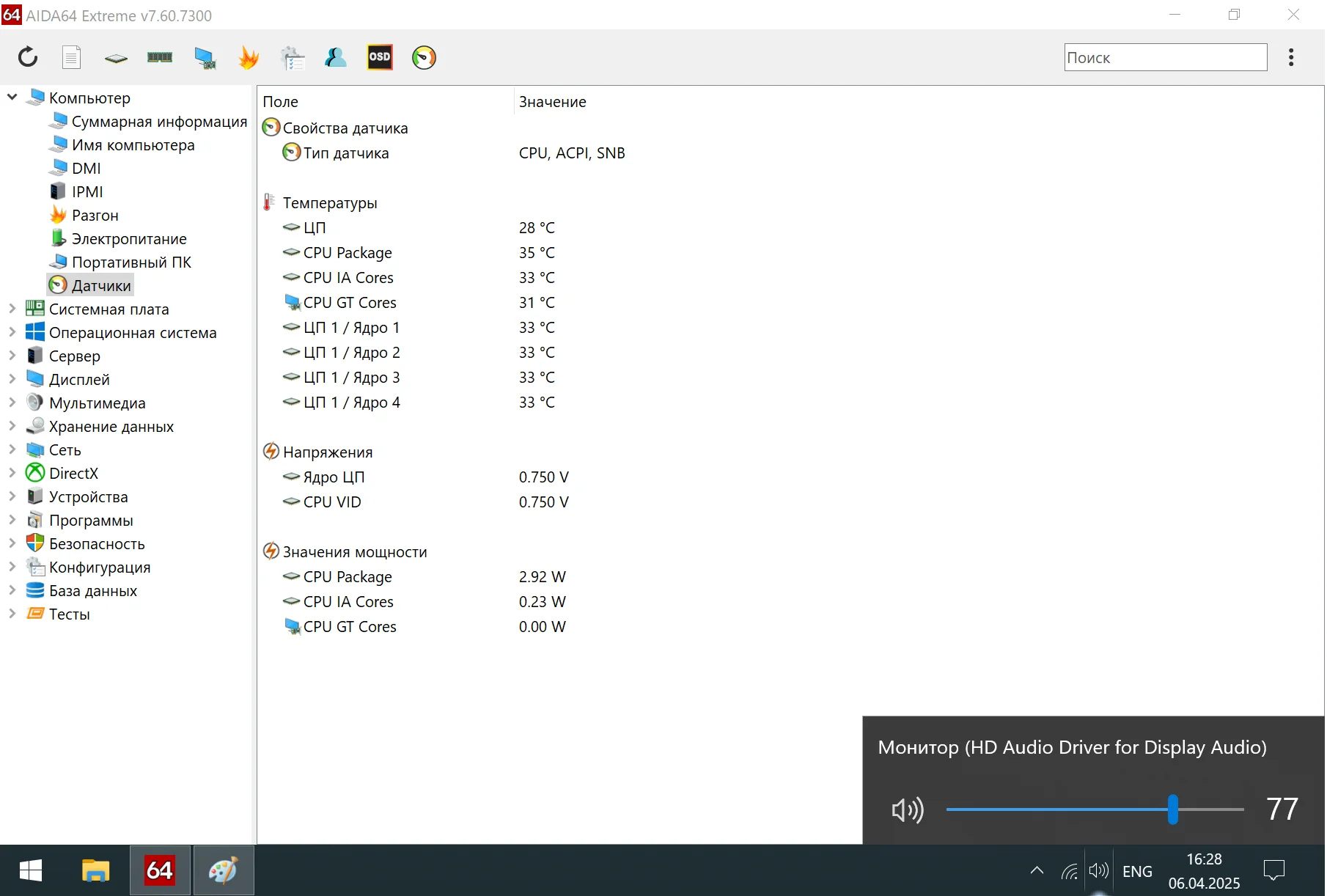Select the ЦП 1 / Ядро 1 row
The height and width of the screenshot is (896, 1327).
pyautogui.click(x=790, y=328)
